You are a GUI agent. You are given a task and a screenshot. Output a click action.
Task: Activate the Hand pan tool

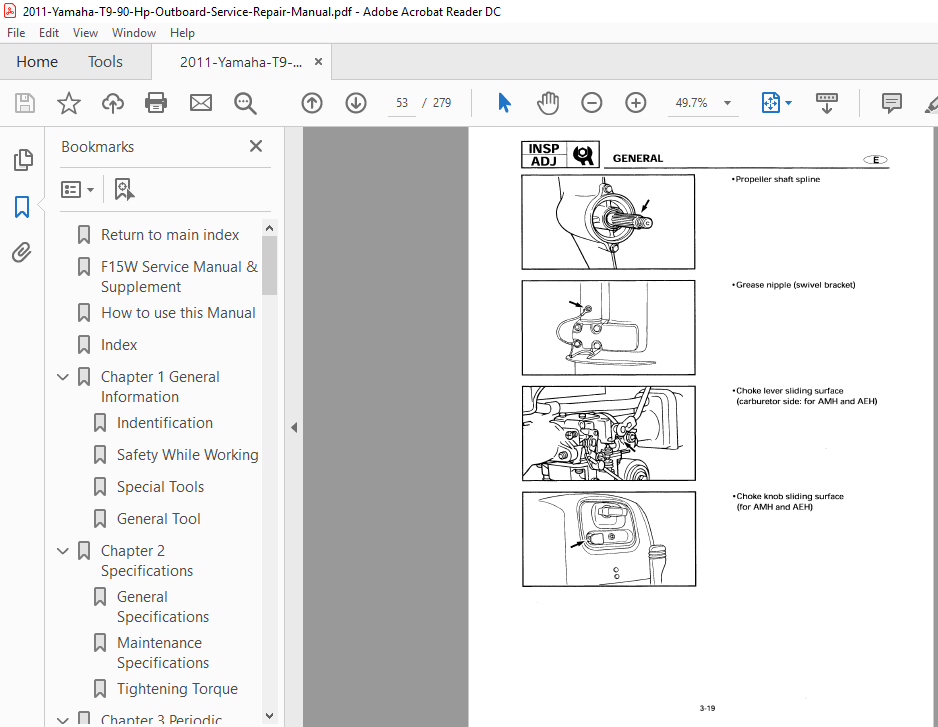click(x=547, y=103)
